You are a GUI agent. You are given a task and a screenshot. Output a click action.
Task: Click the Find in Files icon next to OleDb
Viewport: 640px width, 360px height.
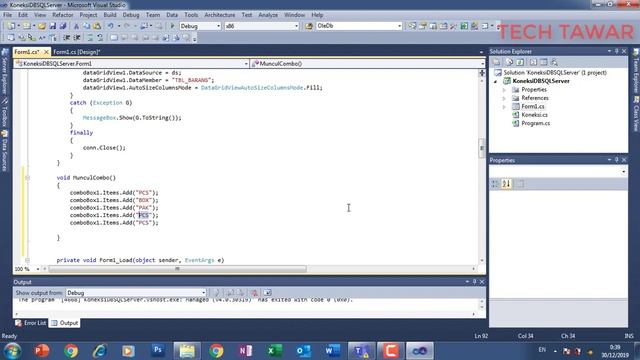[309, 26]
